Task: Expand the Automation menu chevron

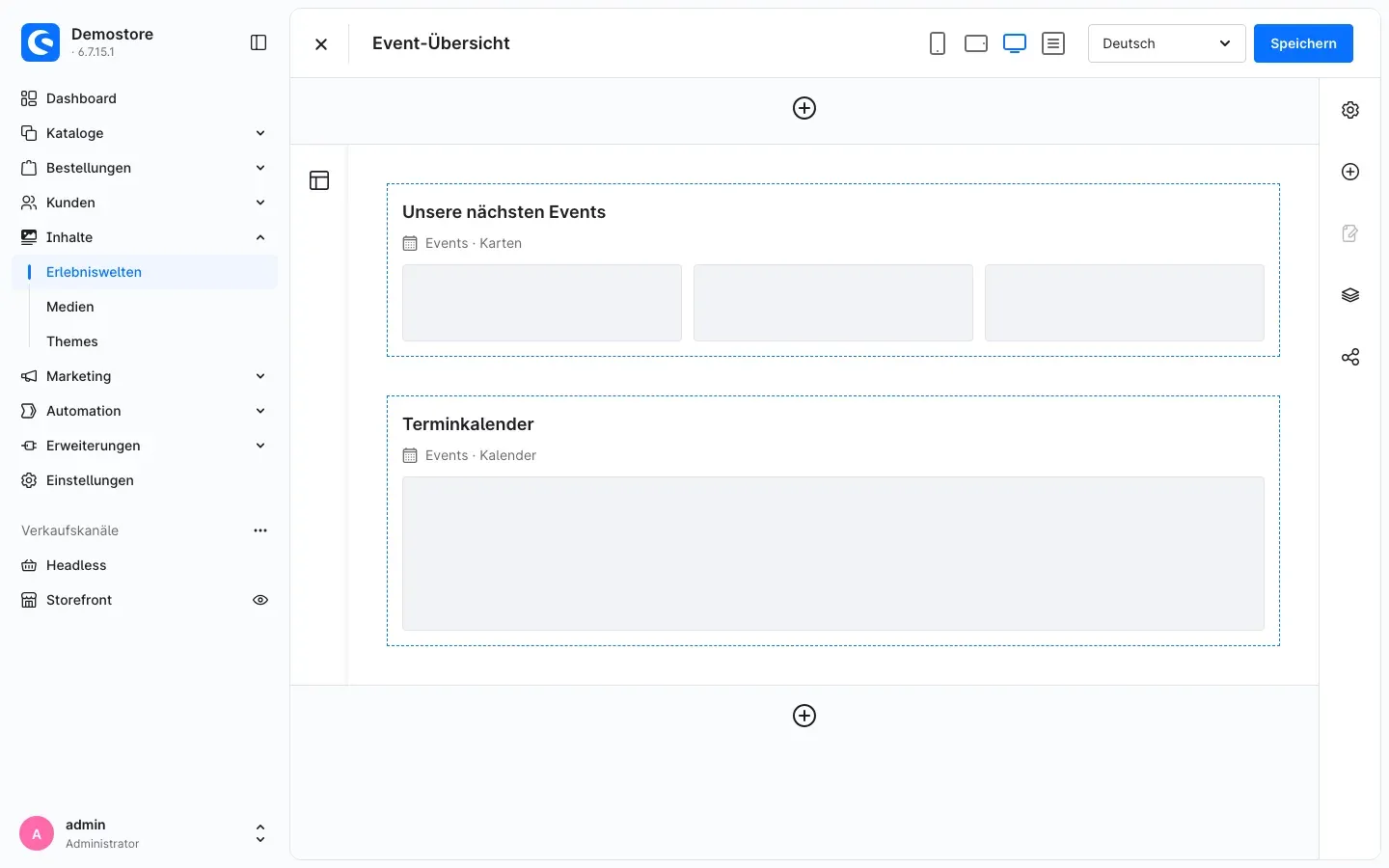Action: (x=260, y=411)
